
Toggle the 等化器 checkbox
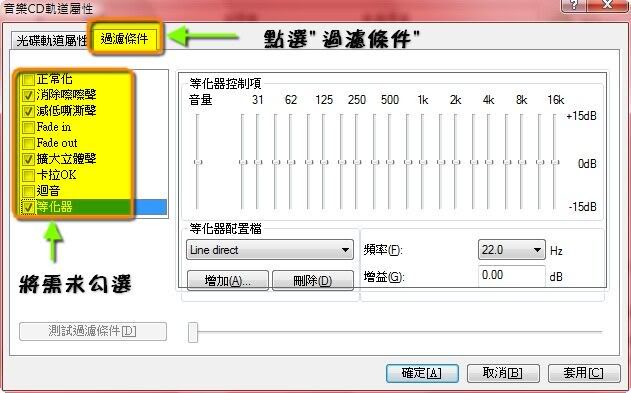(28, 207)
